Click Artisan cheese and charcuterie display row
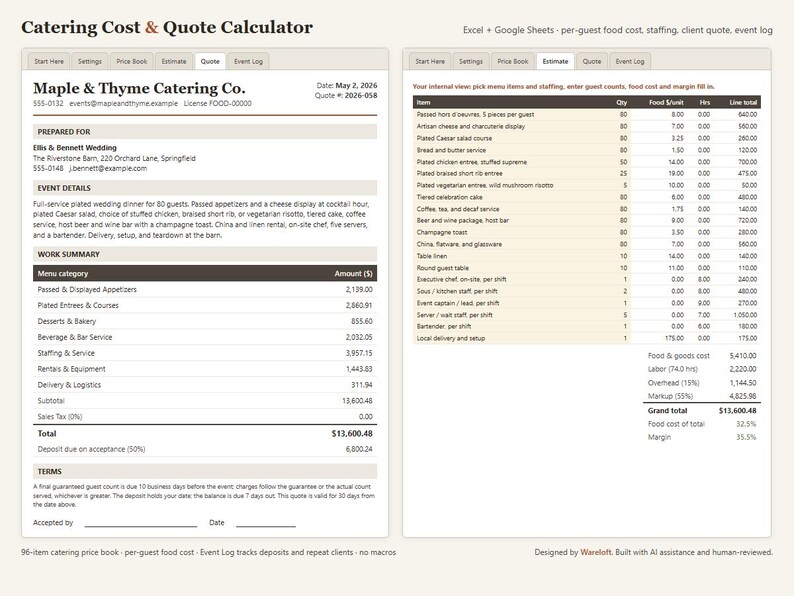Viewport: 794px width, 596px height. (x=586, y=126)
